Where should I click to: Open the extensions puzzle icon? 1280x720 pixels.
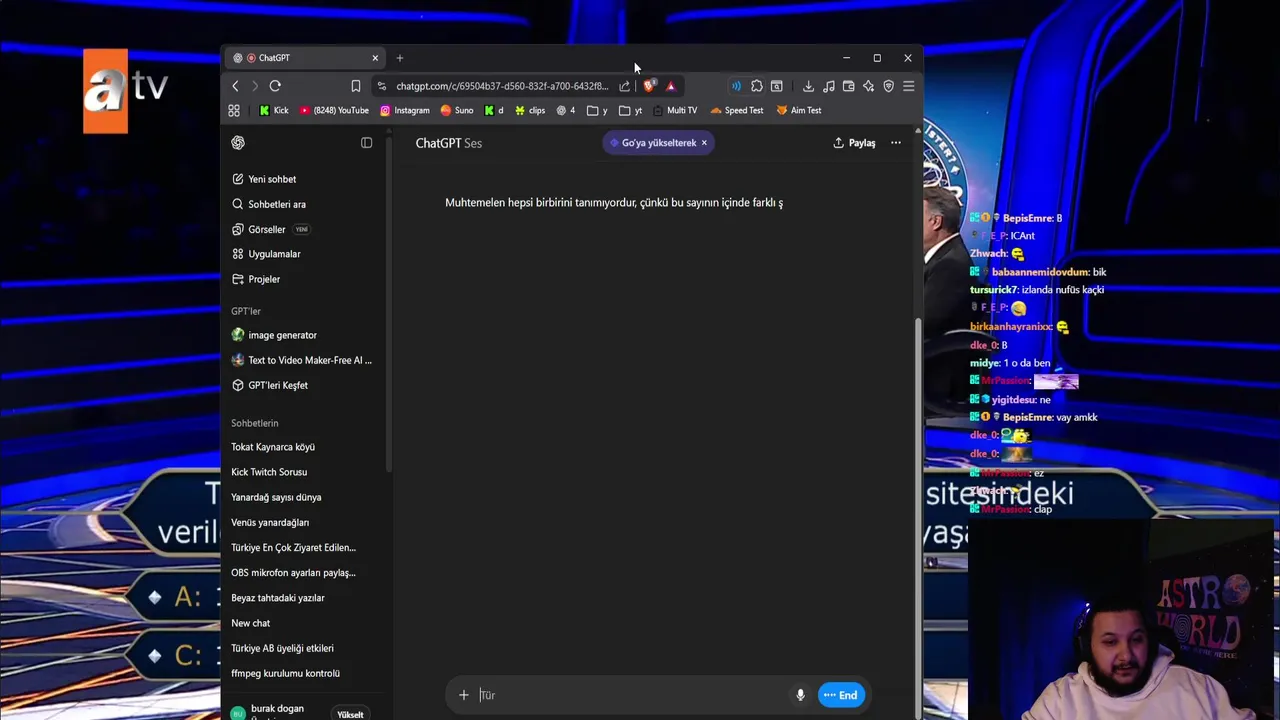[x=757, y=86]
